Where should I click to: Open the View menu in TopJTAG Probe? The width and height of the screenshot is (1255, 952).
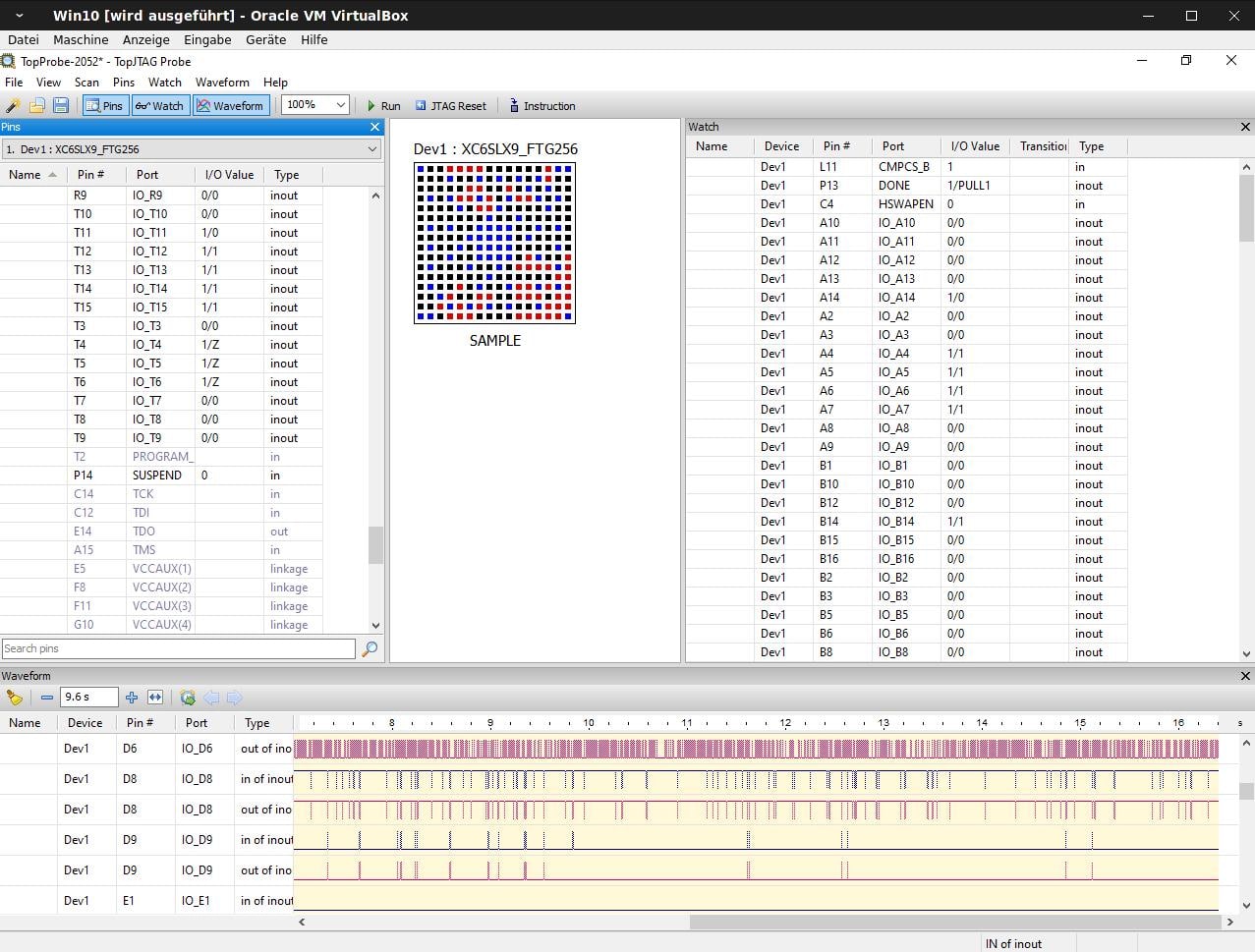(48, 83)
